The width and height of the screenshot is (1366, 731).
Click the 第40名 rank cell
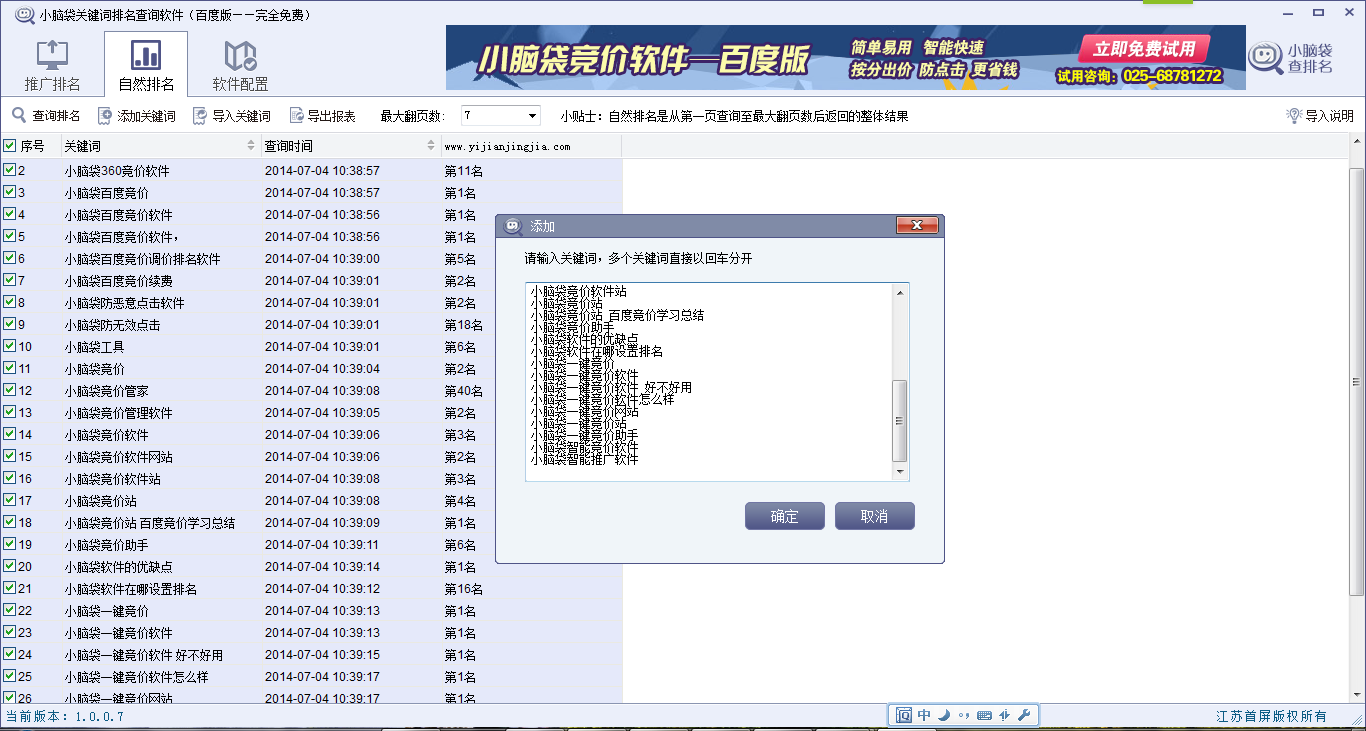[x=464, y=391]
